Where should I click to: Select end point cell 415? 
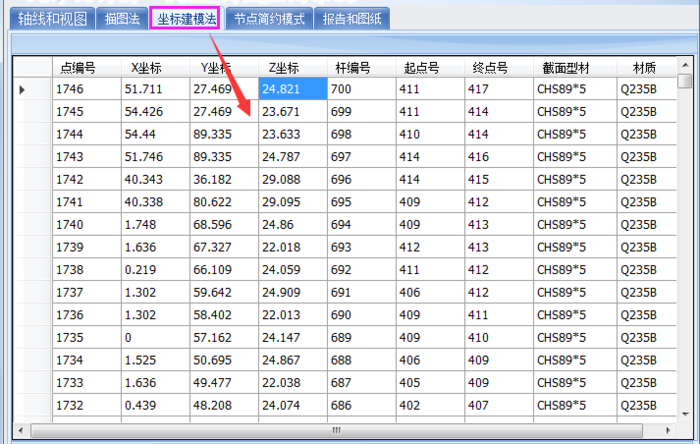point(499,179)
